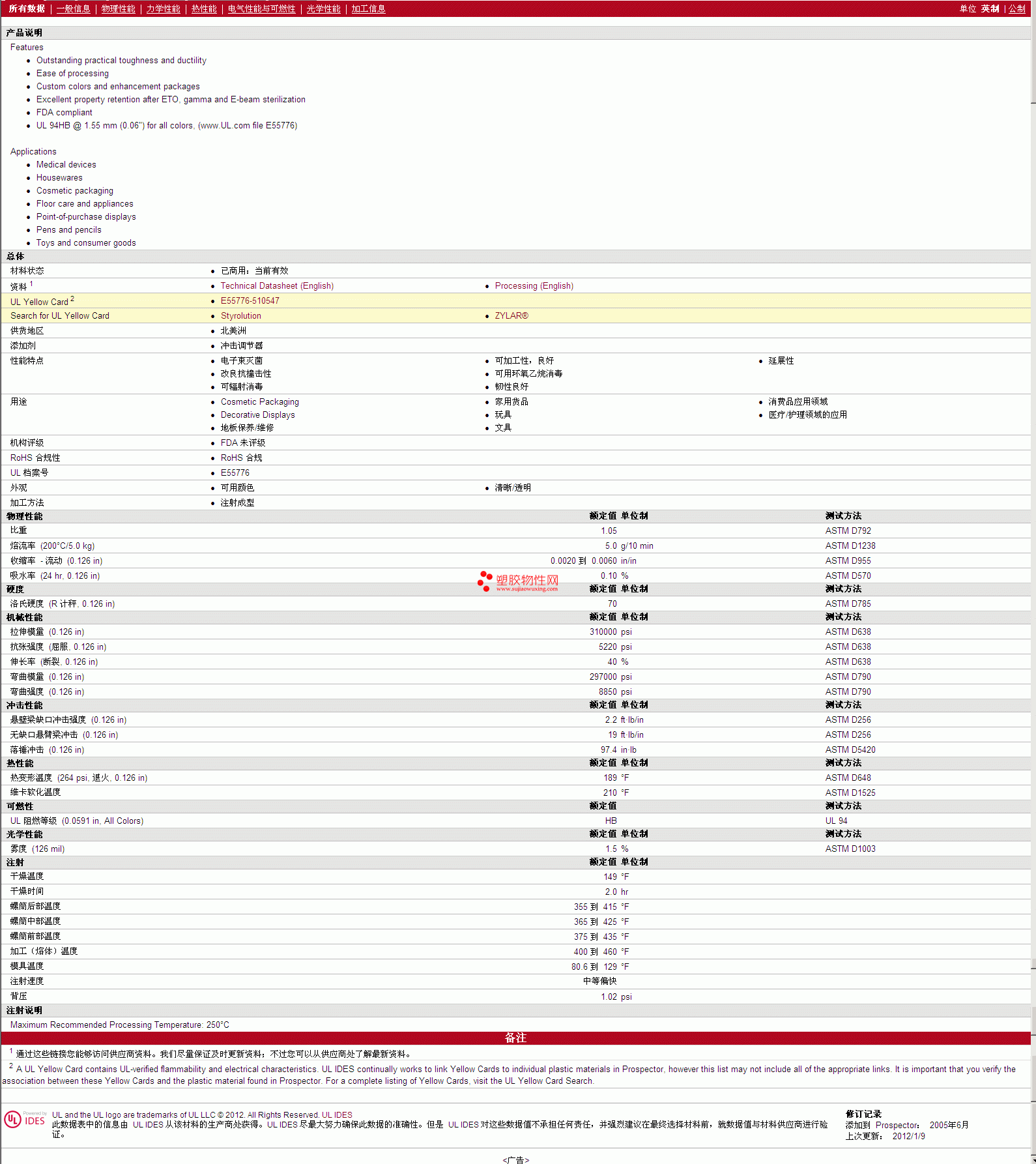The image size is (1036, 1164).
Task: Switch to the 物理性能 tab in the top bar
Action: tap(119, 9)
